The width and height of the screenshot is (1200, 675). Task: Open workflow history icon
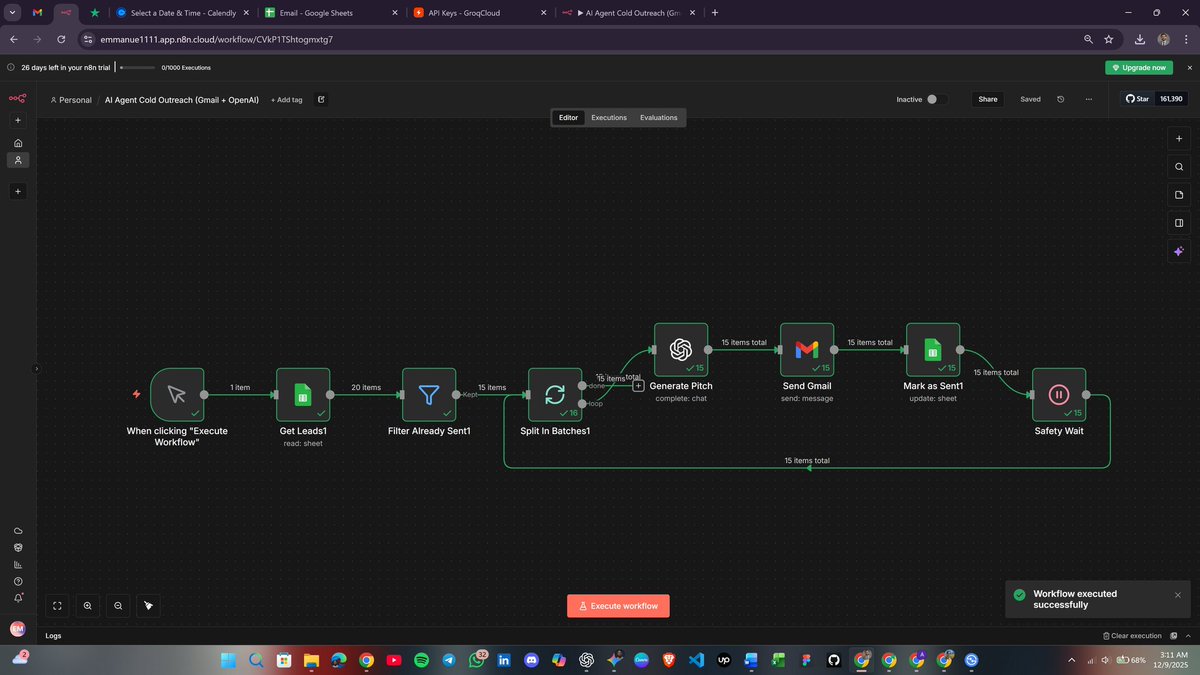coord(1061,99)
